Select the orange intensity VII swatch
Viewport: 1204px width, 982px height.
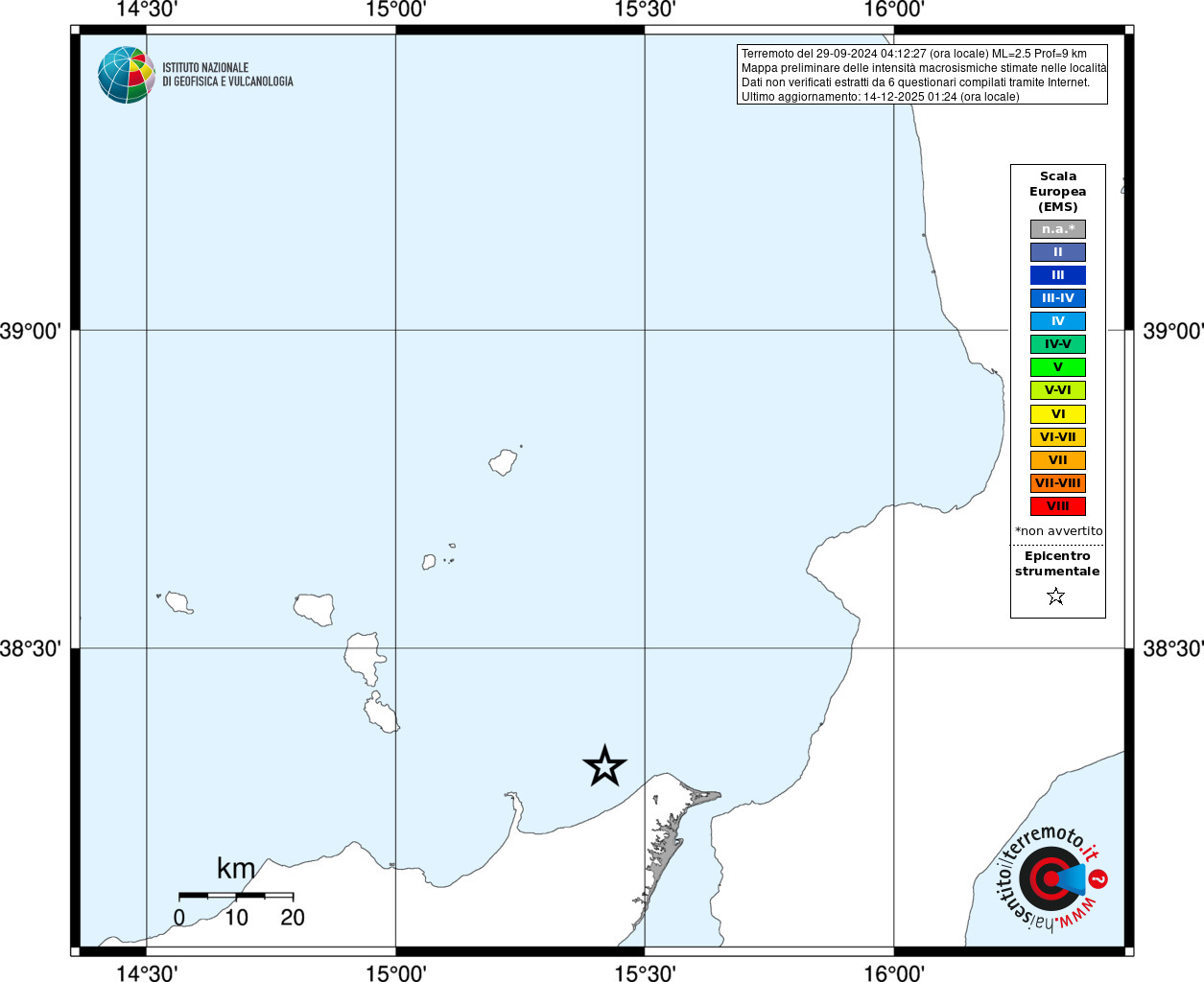point(1058,460)
